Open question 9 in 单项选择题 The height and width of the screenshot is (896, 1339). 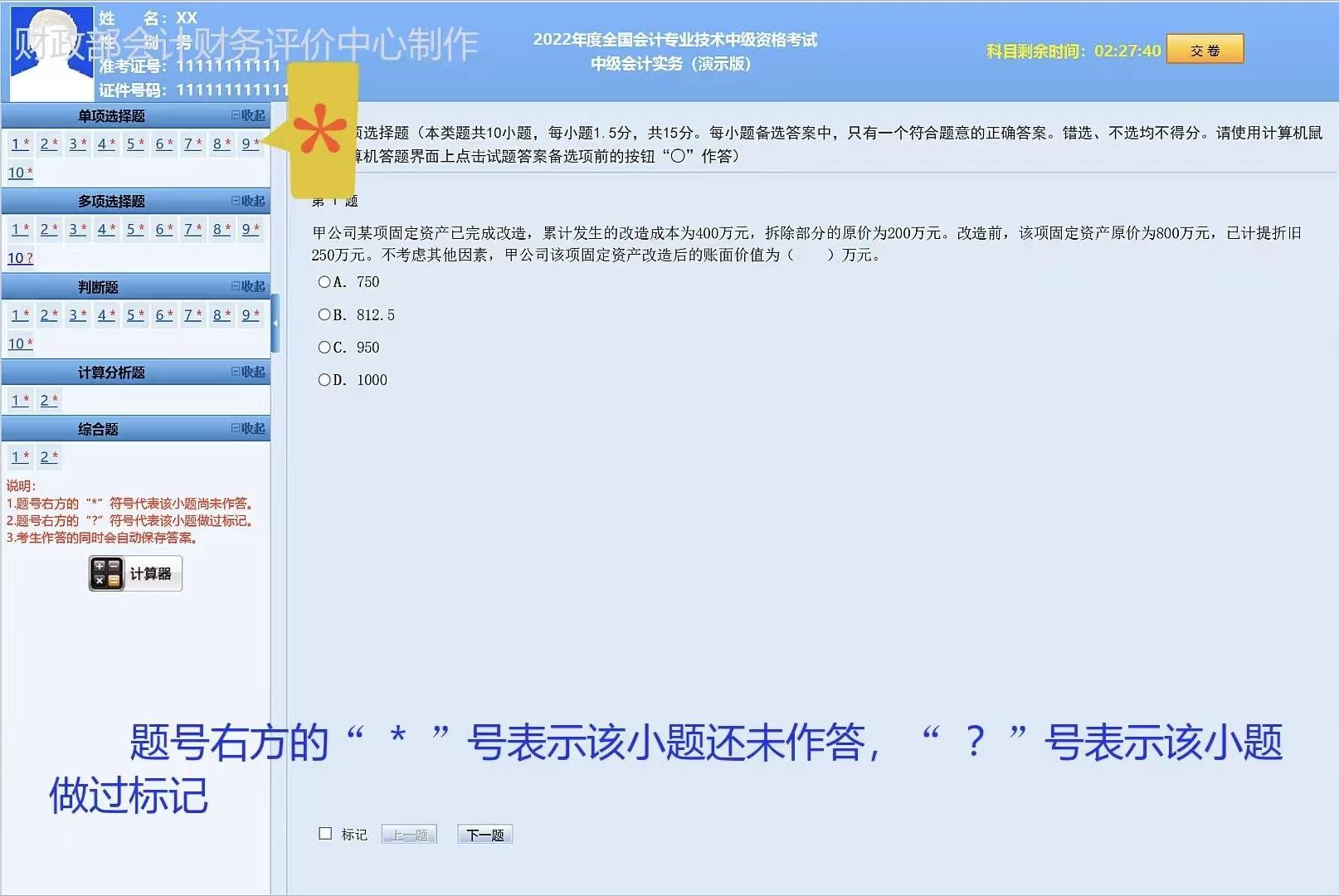(x=246, y=144)
